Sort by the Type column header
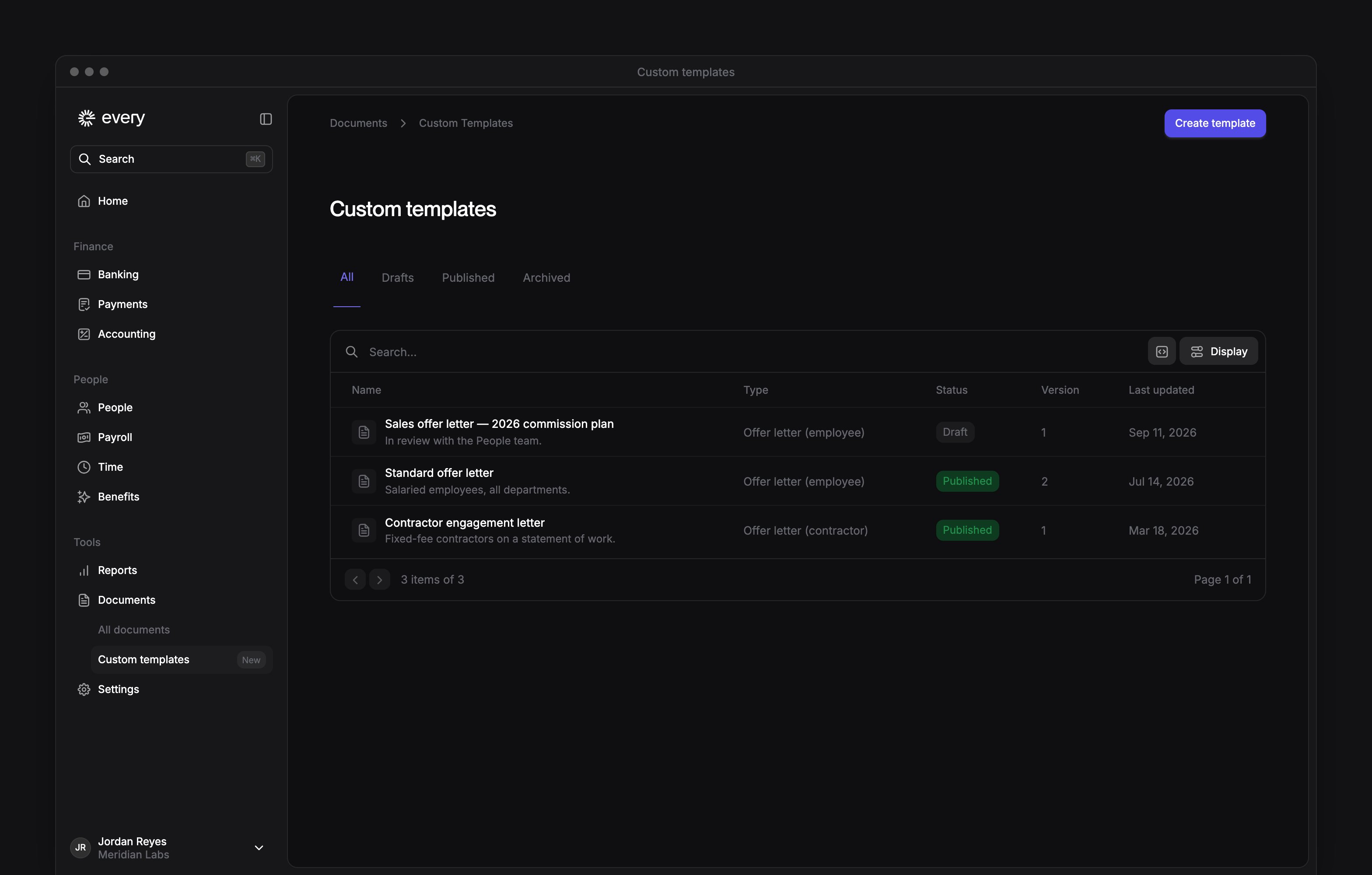 coord(756,390)
